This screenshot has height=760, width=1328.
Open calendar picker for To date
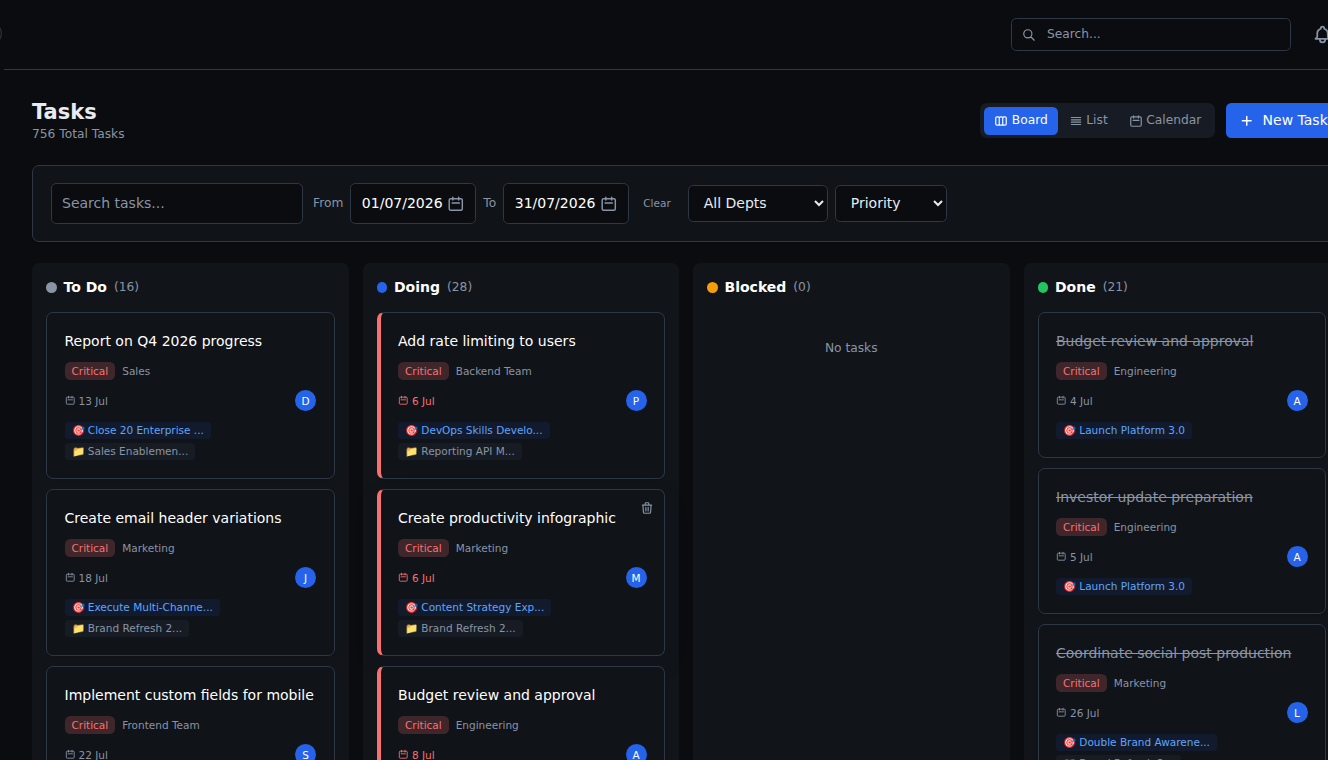click(609, 203)
